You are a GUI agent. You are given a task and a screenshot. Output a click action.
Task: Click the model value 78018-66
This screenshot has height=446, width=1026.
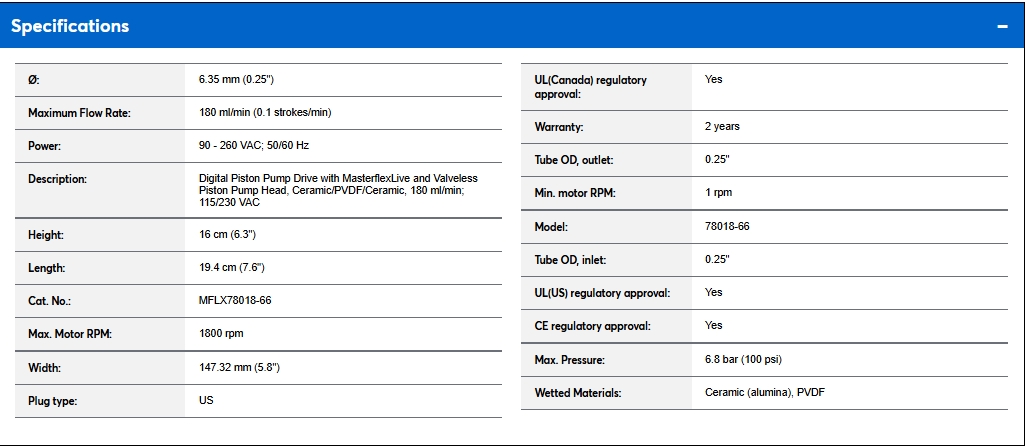tap(727, 226)
